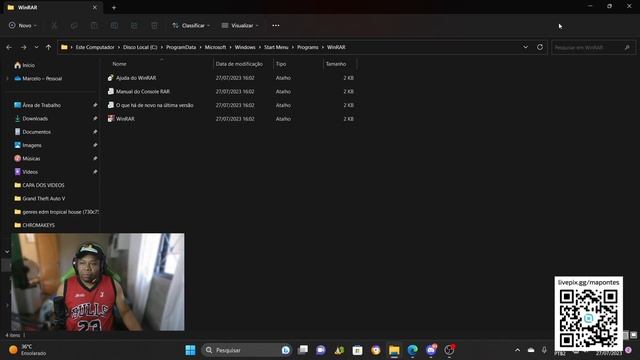Image resolution: width=640 pixels, height=360 pixels.
Task: Click File Explorer icon on taskbar
Action: pyautogui.click(x=394, y=350)
